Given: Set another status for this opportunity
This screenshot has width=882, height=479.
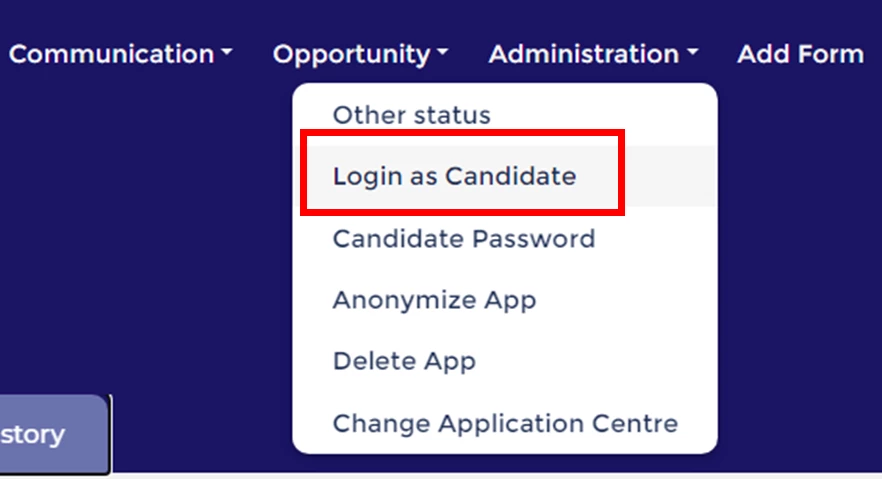Looking at the screenshot, I should [x=411, y=115].
